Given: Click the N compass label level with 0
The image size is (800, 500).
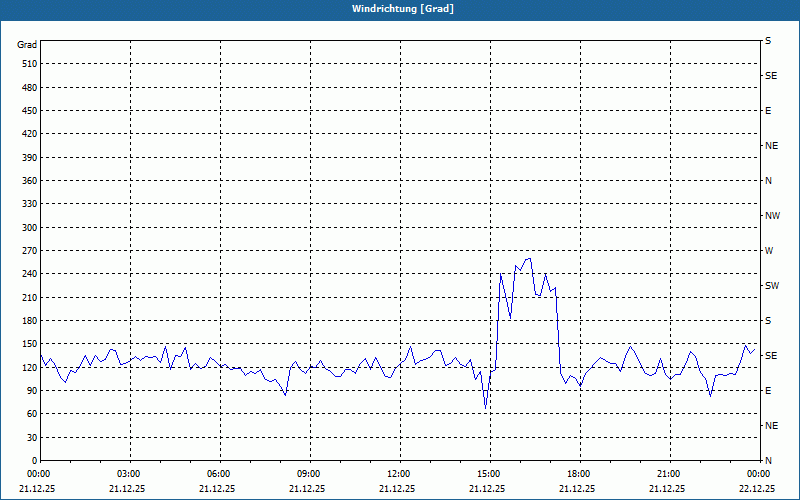Looking at the screenshot, I should pyautogui.click(x=768, y=461).
